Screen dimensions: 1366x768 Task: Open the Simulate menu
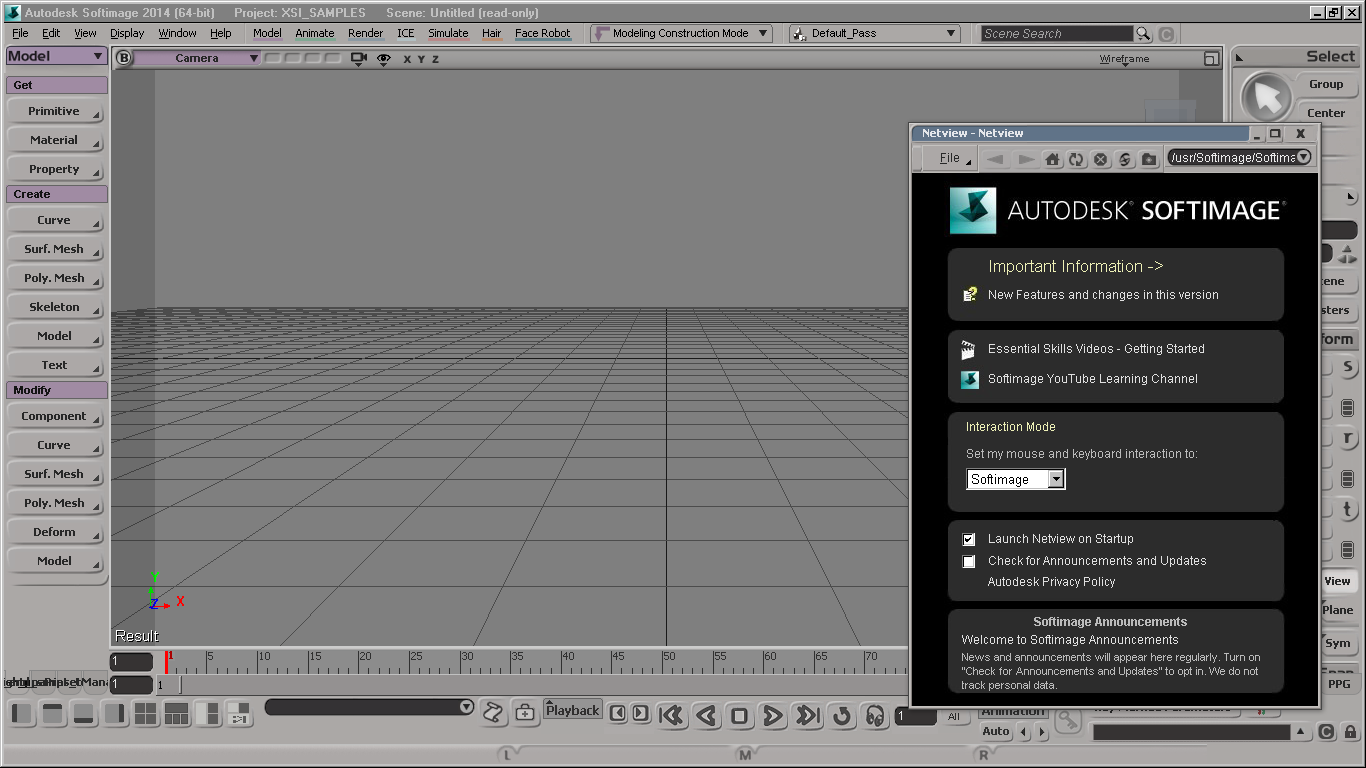pos(448,33)
